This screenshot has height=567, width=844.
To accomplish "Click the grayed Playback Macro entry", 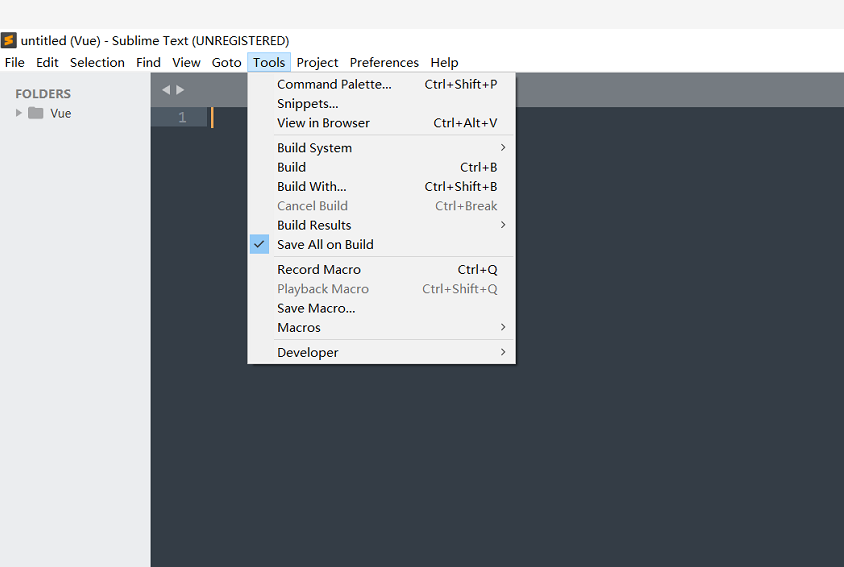I will [382, 289].
